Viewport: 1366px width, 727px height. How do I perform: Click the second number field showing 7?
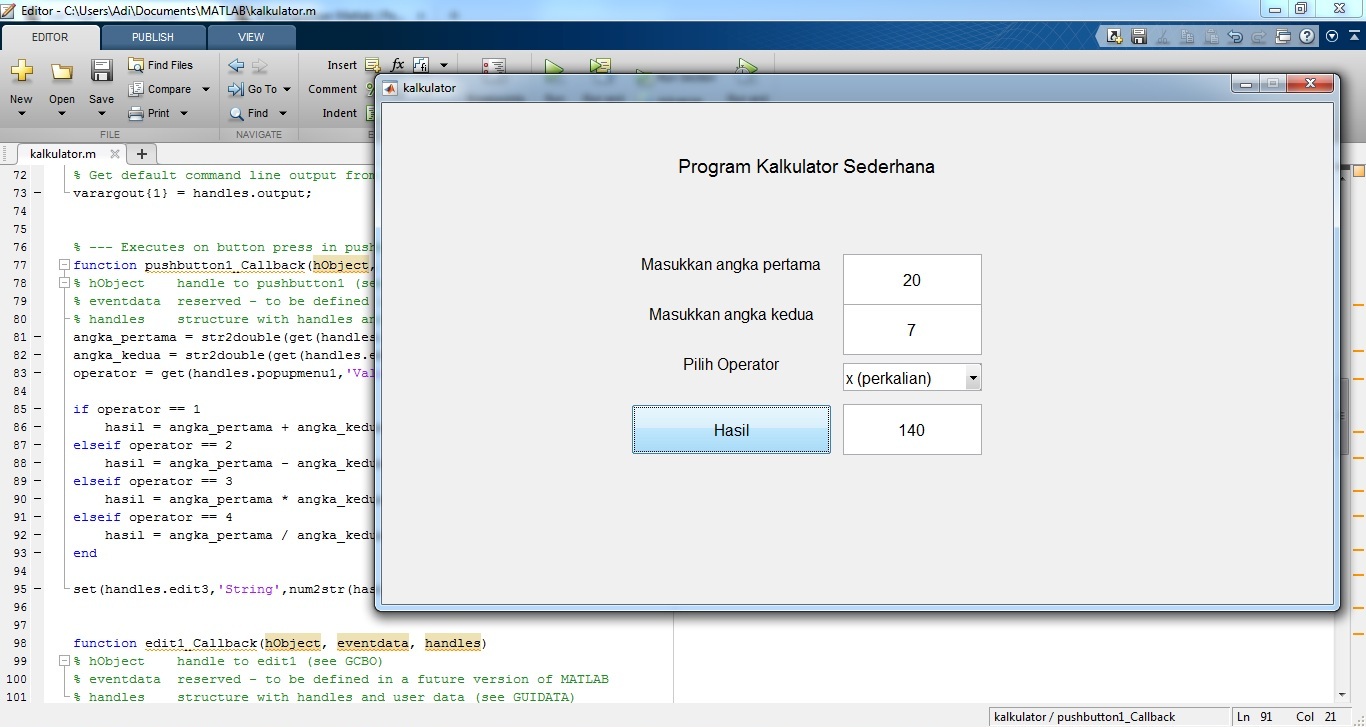[x=911, y=330]
